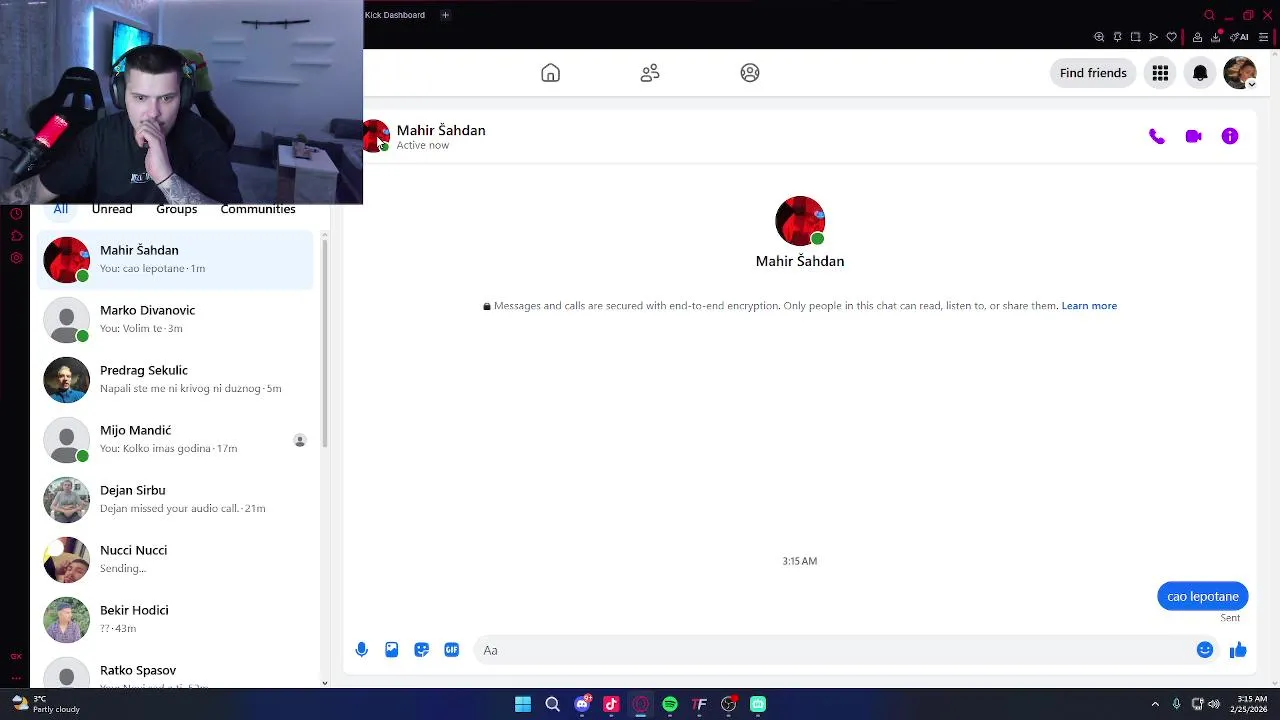Click the pin icon in browser toolbar
Screen dimensions: 1280x720
tap(1117, 37)
